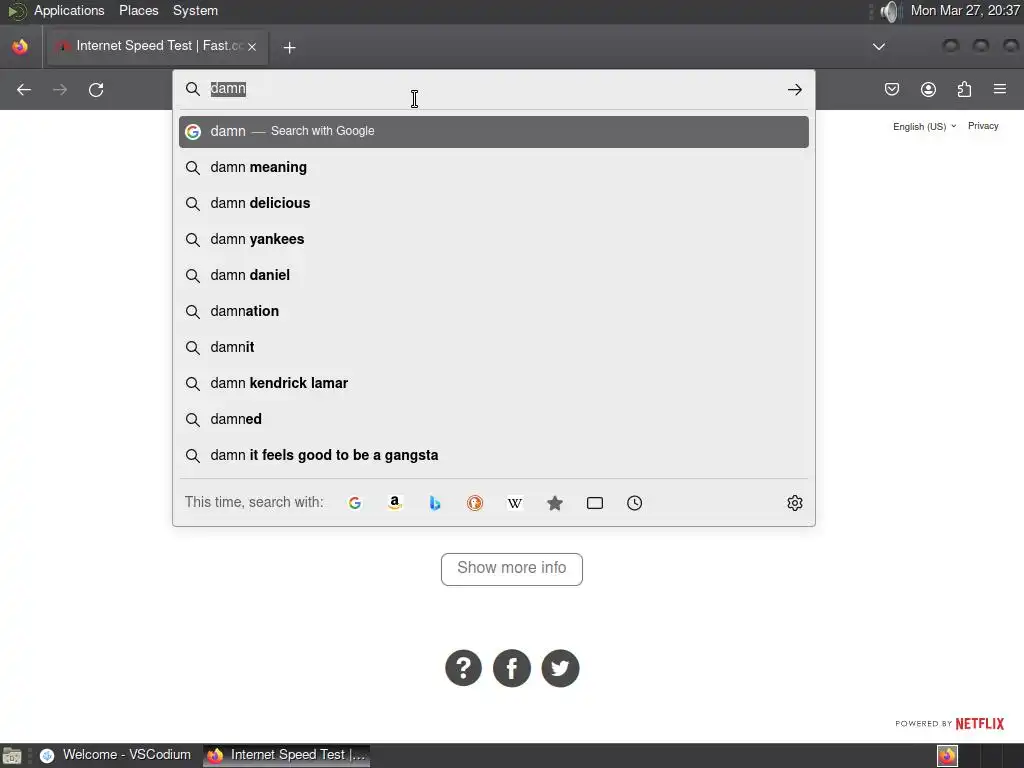Select Internet Speed Test taskbar window
The width and height of the screenshot is (1024, 768).
tap(287, 755)
